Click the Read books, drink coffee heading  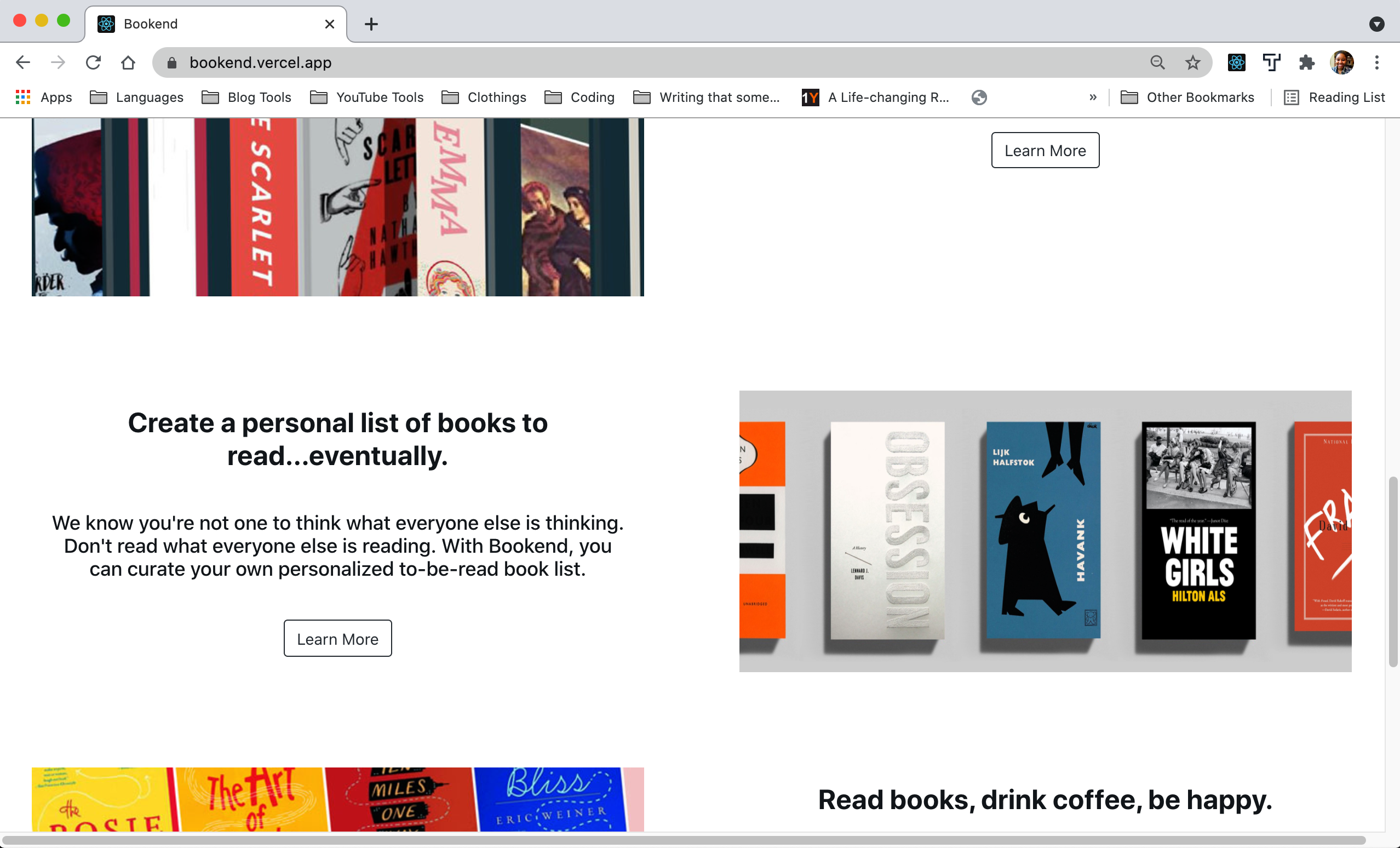point(1045,799)
